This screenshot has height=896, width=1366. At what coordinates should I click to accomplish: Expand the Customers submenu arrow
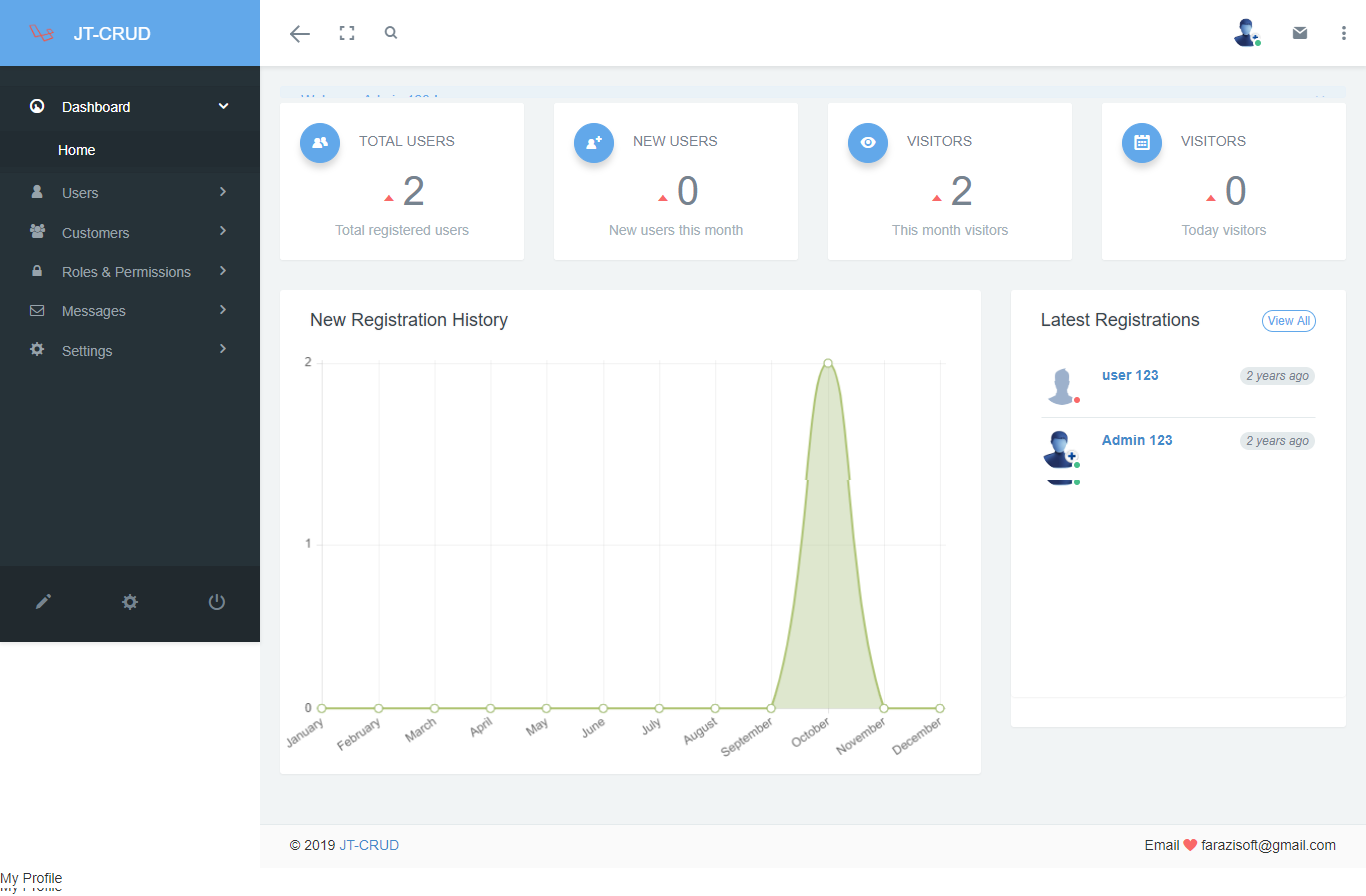click(223, 231)
